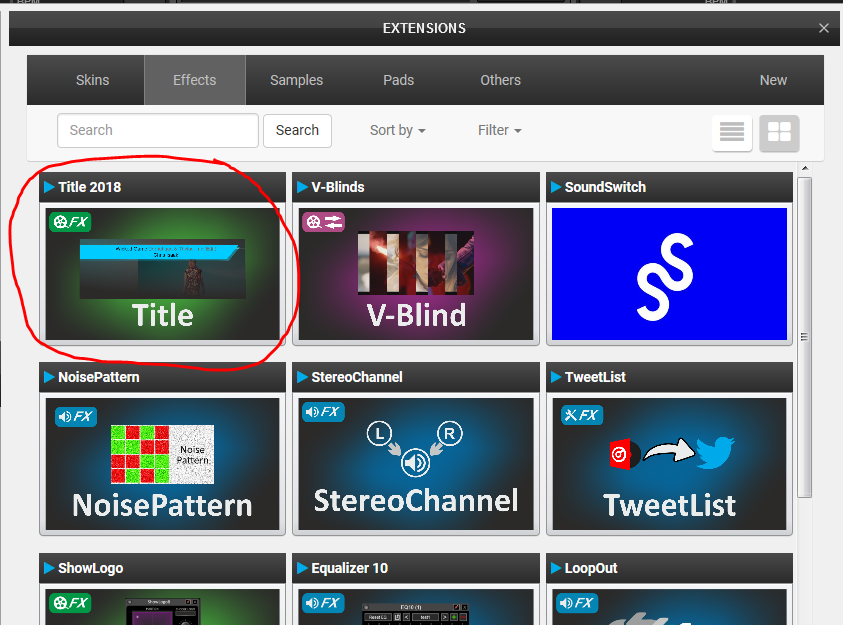Image resolution: width=843 pixels, height=625 pixels.
Task: Click the audio FX badge on Equalizer 10
Action: click(x=324, y=602)
